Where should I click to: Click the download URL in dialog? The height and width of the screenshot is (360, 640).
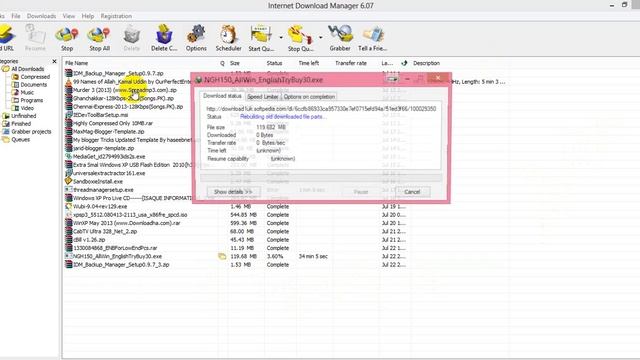pos(321,109)
